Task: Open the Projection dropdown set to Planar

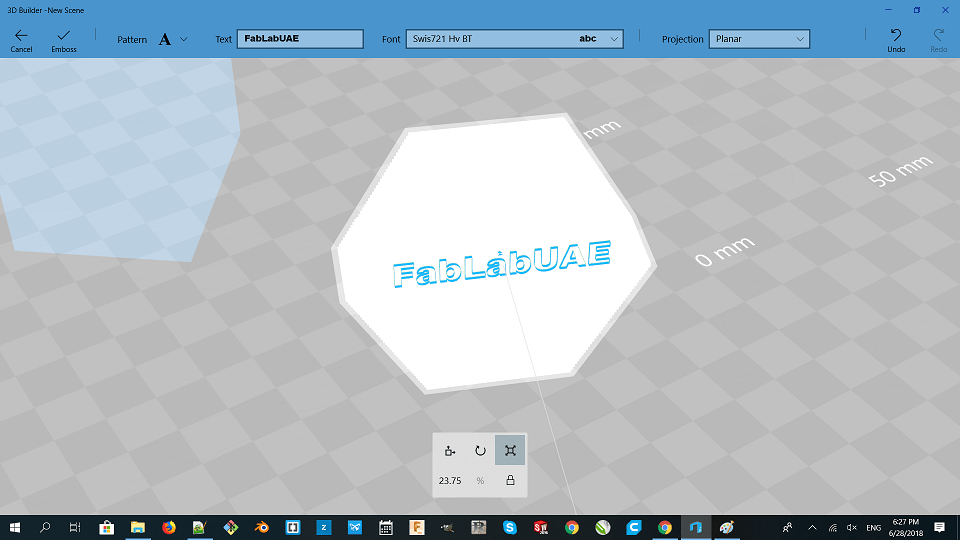Action: (759, 39)
